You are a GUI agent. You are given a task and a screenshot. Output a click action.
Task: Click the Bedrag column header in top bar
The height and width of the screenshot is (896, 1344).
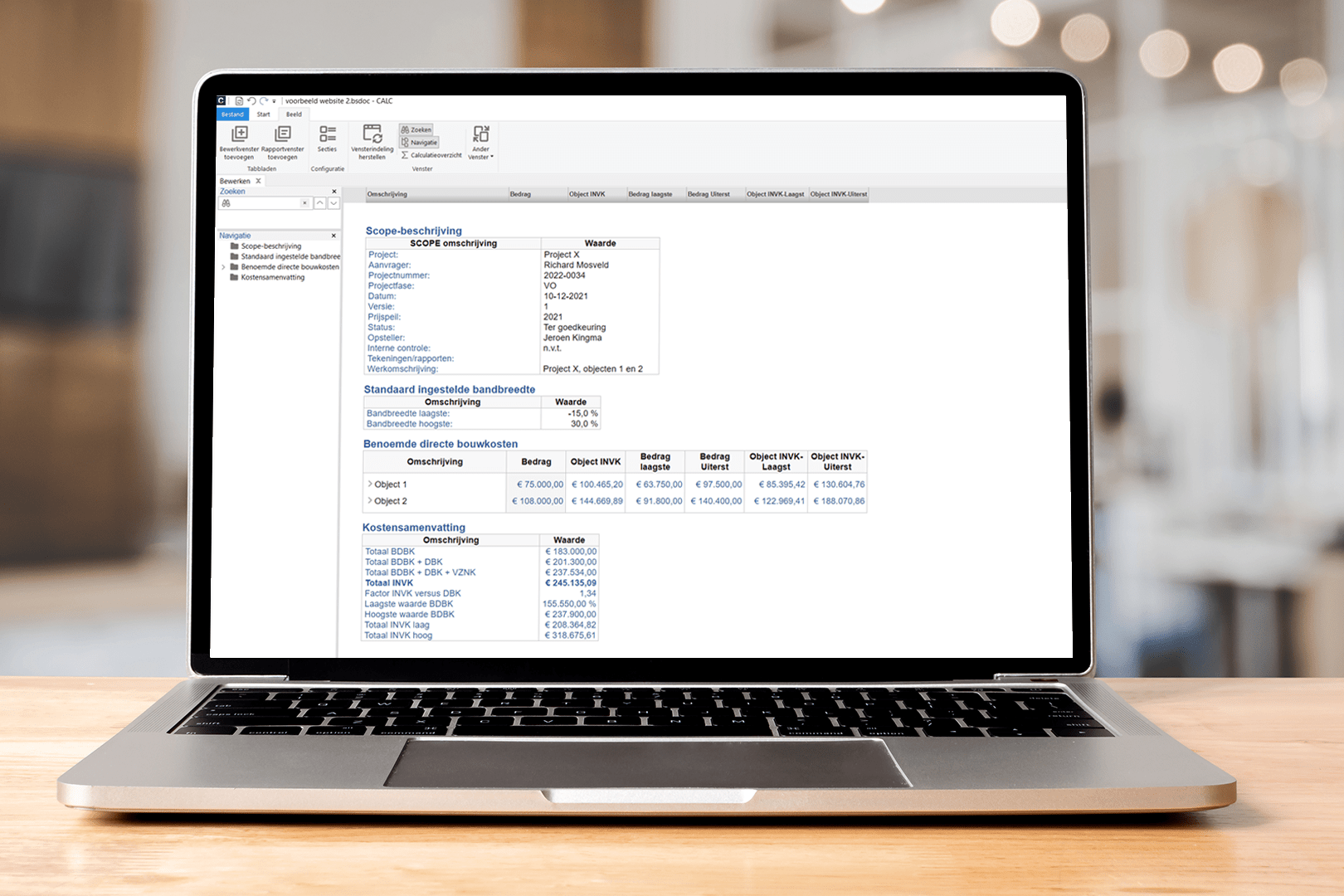538,194
